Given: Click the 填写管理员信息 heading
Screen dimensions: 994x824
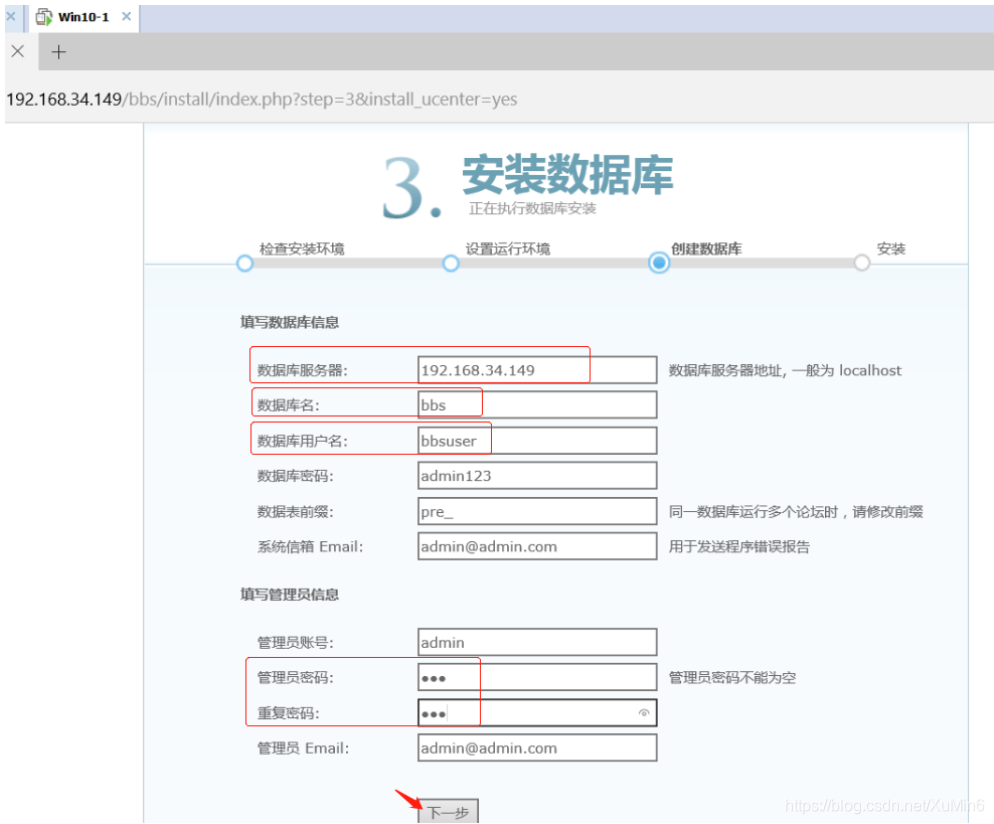Looking at the screenshot, I should 289,595.
